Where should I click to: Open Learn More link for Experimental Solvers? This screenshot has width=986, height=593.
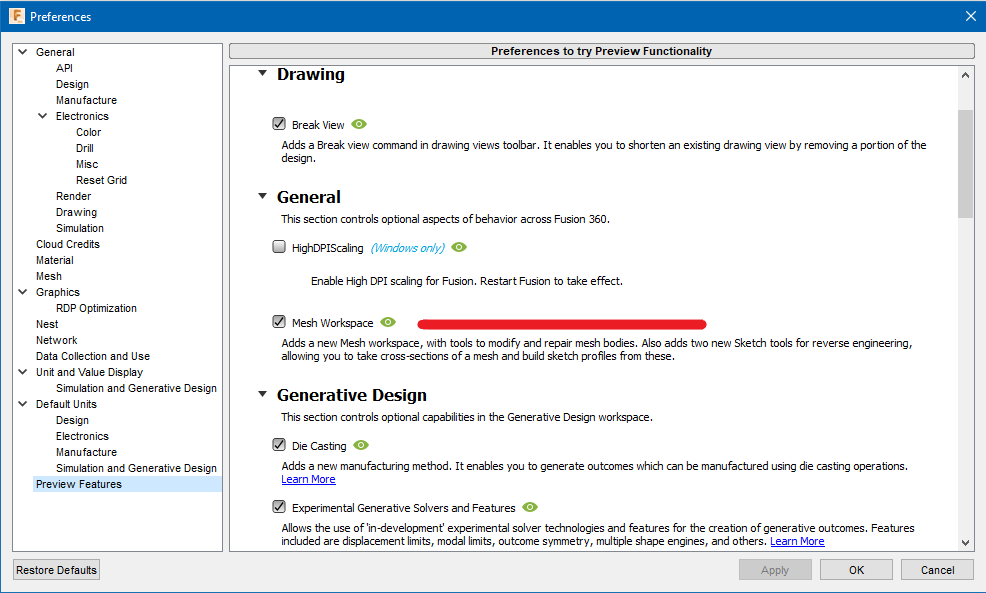point(797,541)
